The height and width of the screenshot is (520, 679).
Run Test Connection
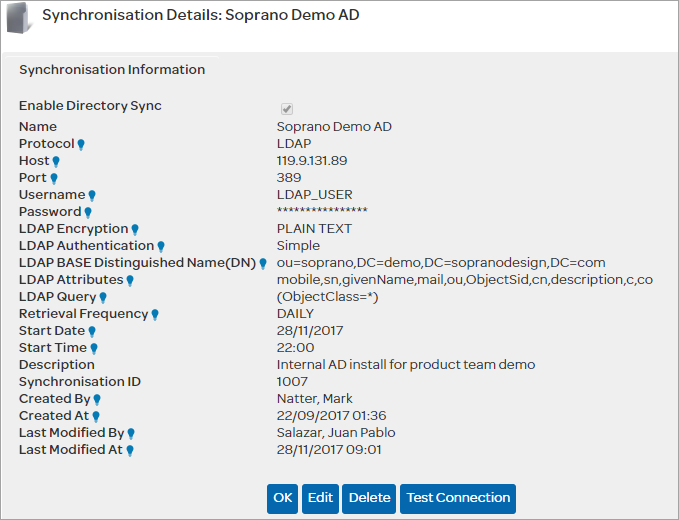457,498
